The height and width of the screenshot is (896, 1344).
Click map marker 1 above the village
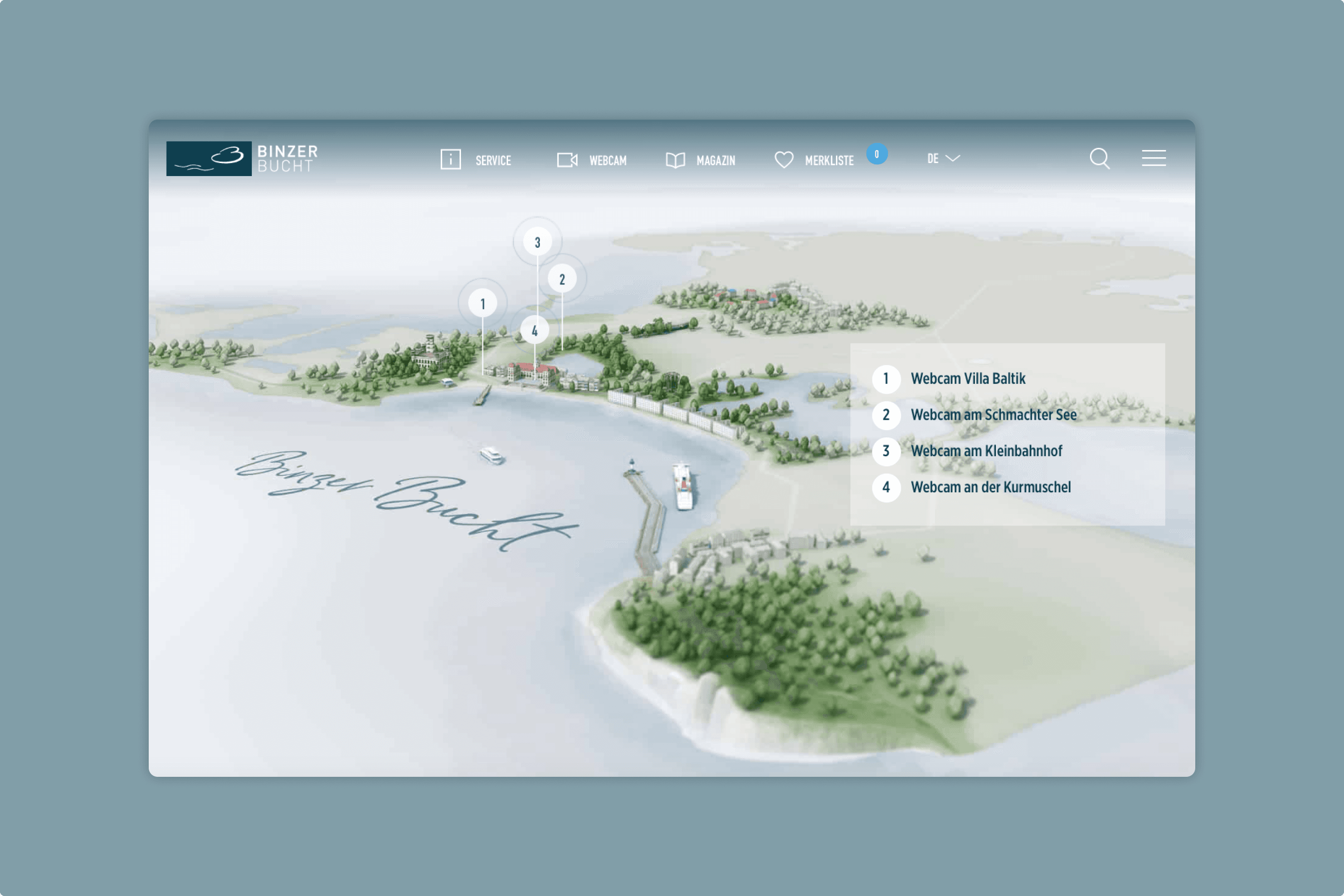[483, 303]
